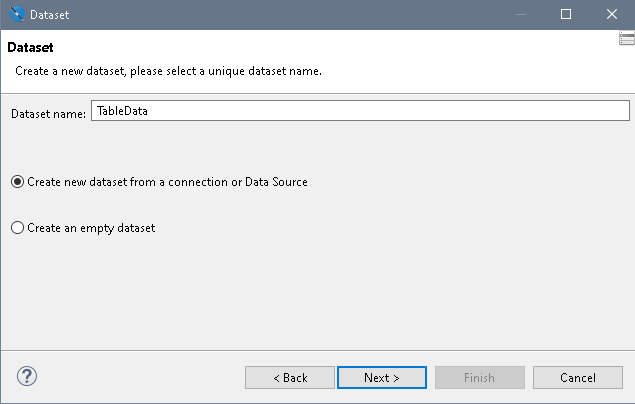Focus the Dataset name text field
The image size is (635, 404).
[360, 112]
